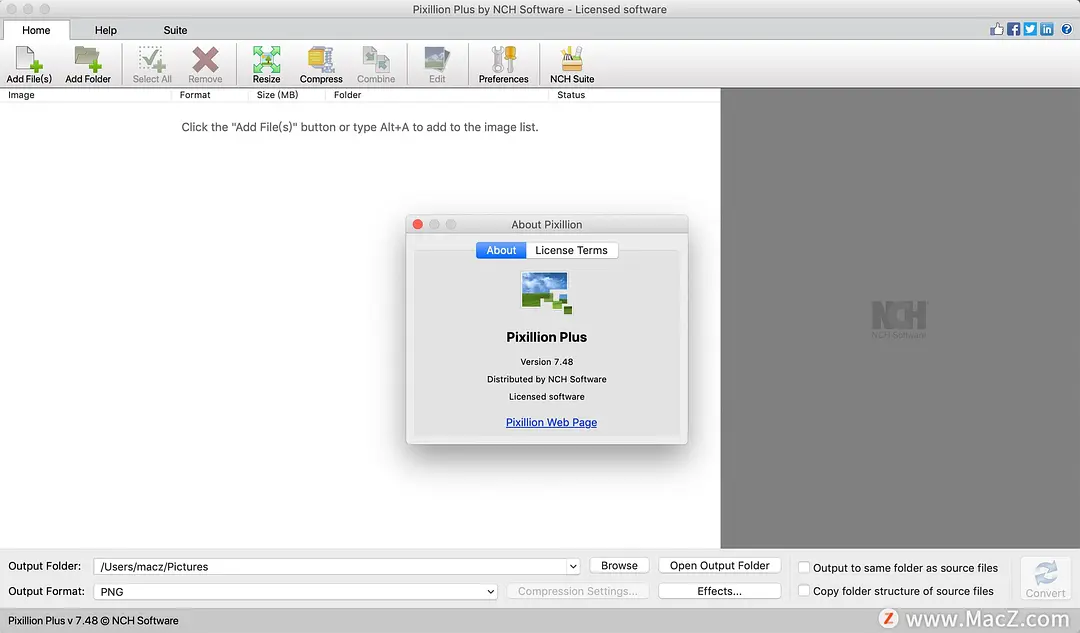The width and height of the screenshot is (1080, 633).
Task: Sort by the Size (MB) column header
Action: (x=287, y=95)
